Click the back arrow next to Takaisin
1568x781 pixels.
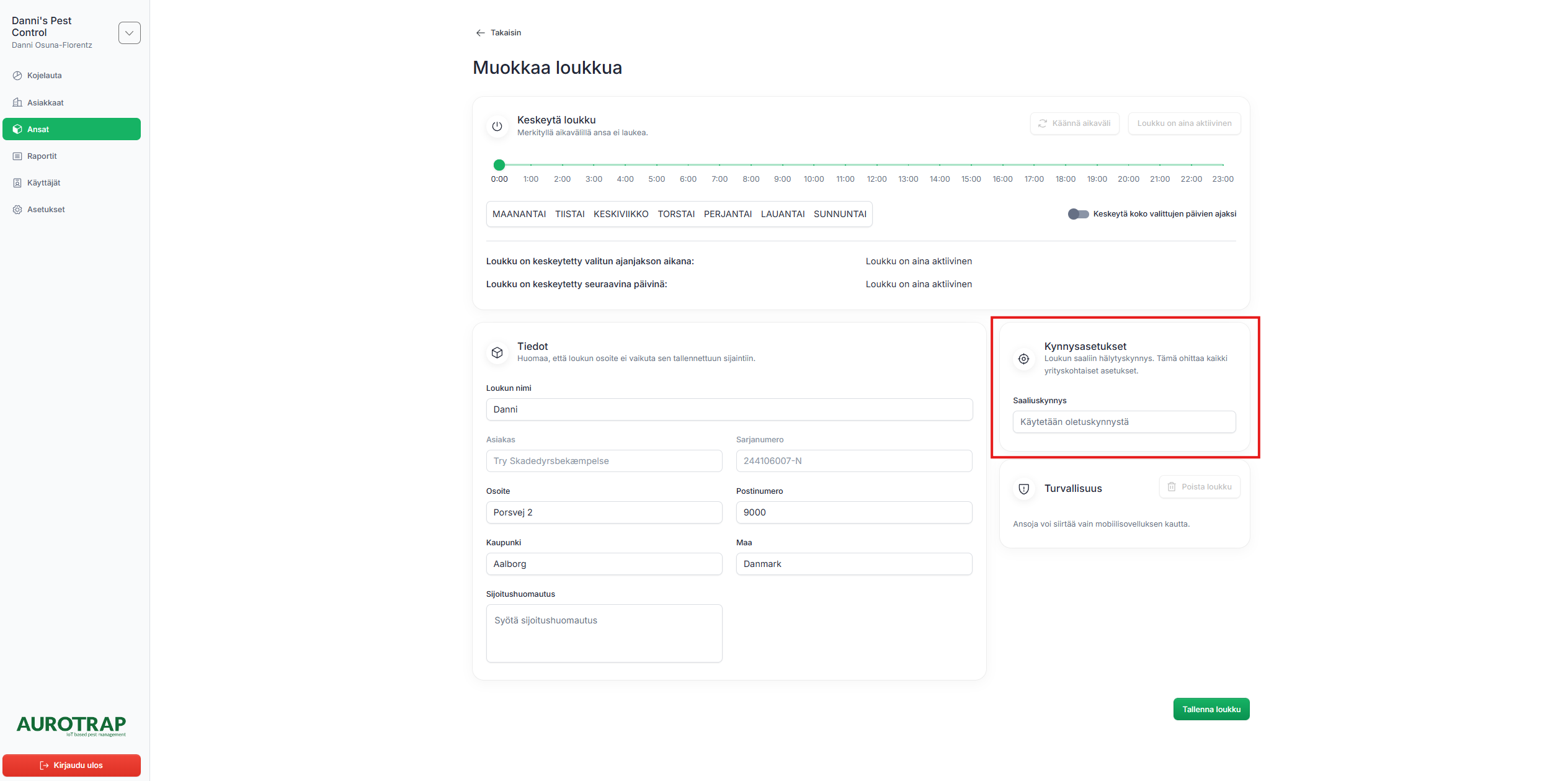pos(480,33)
